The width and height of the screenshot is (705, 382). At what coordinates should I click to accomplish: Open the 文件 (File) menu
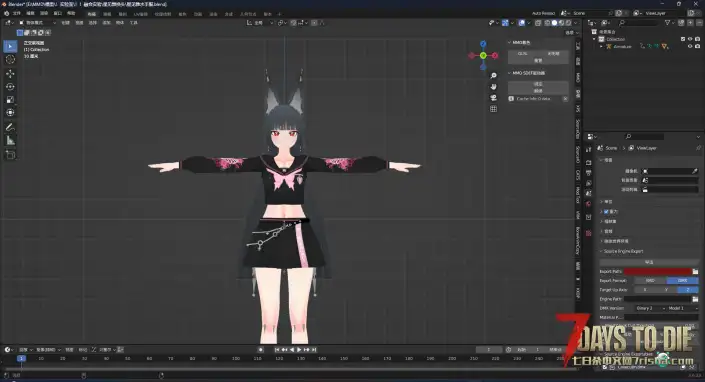coord(17,13)
